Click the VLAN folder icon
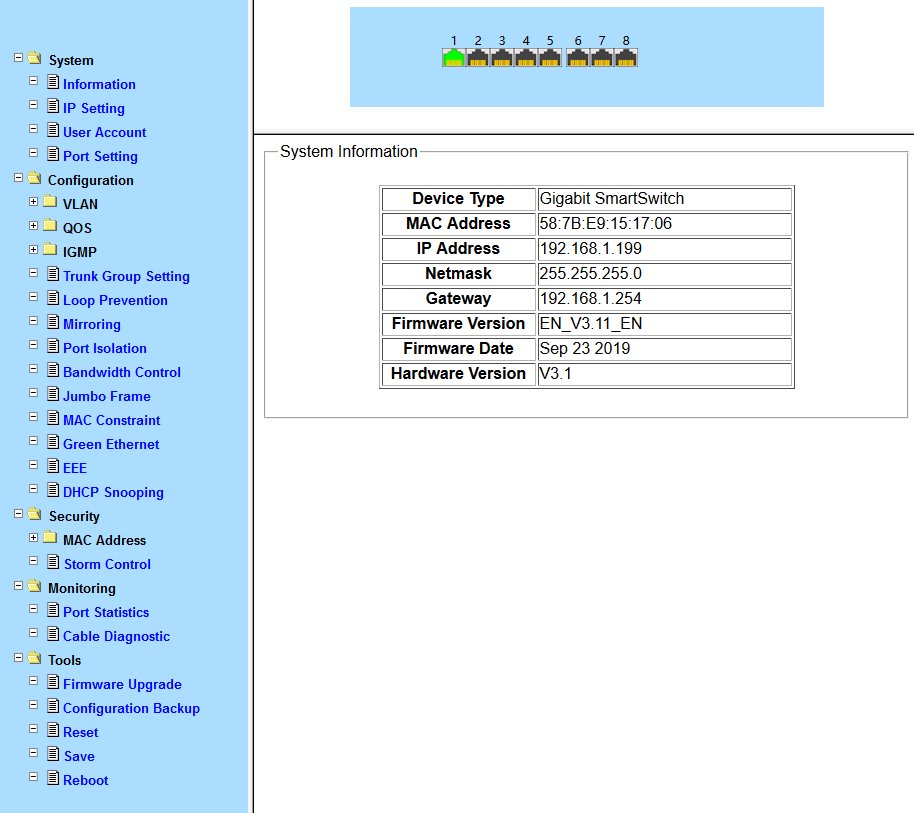Viewport: 914px width, 813px height. 50,203
